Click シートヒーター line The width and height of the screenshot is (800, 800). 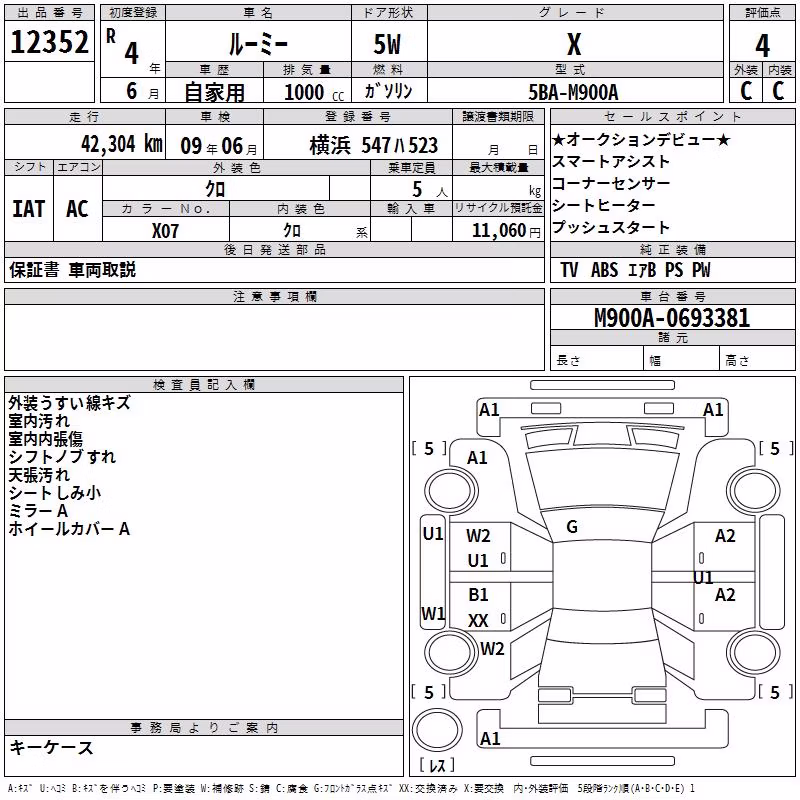coord(604,205)
